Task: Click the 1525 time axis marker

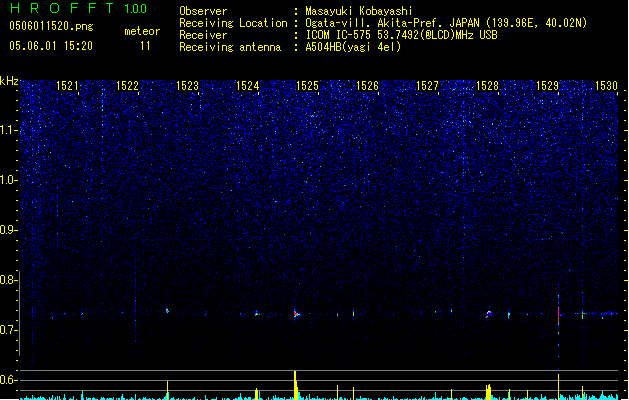Action: click(x=307, y=86)
